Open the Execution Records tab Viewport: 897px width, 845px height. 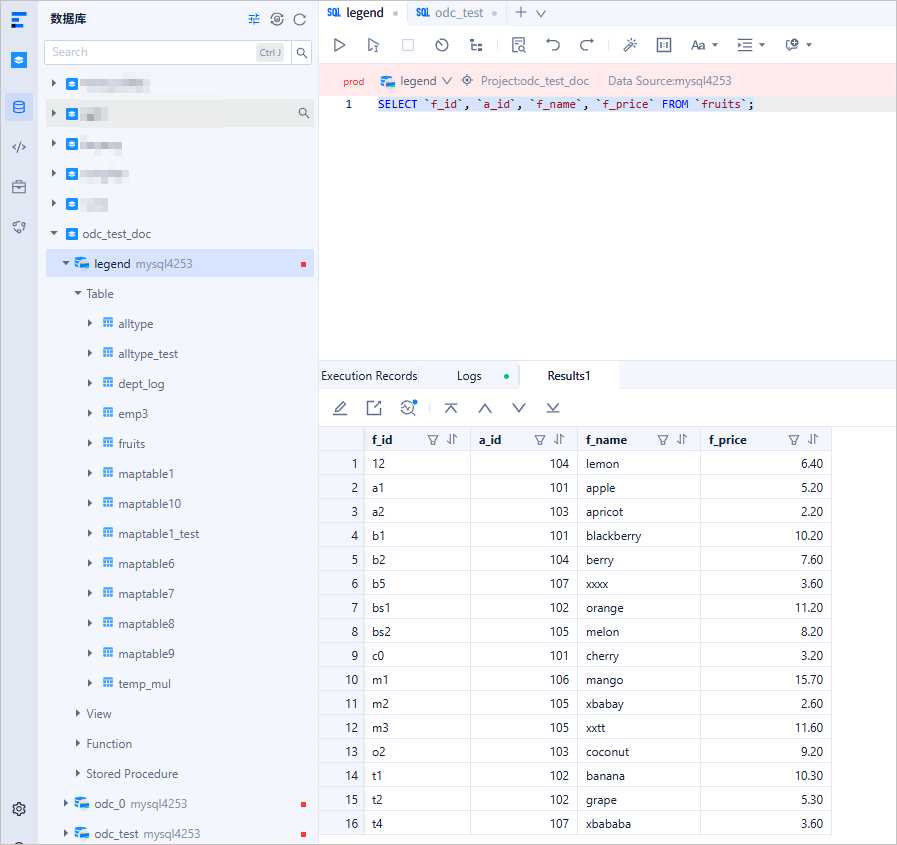pyautogui.click(x=369, y=376)
